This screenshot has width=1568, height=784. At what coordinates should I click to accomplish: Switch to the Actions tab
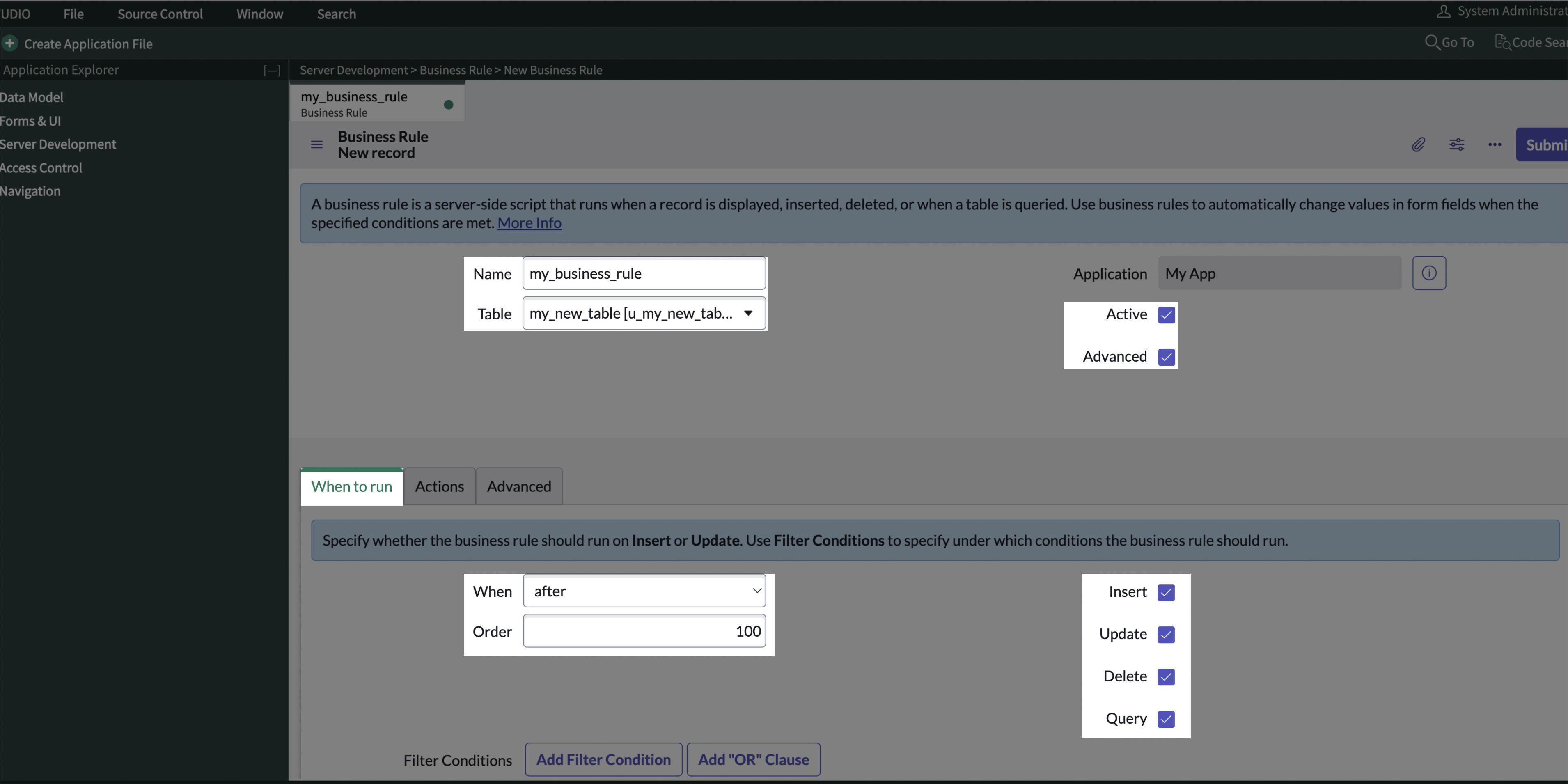(x=439, y=486)
